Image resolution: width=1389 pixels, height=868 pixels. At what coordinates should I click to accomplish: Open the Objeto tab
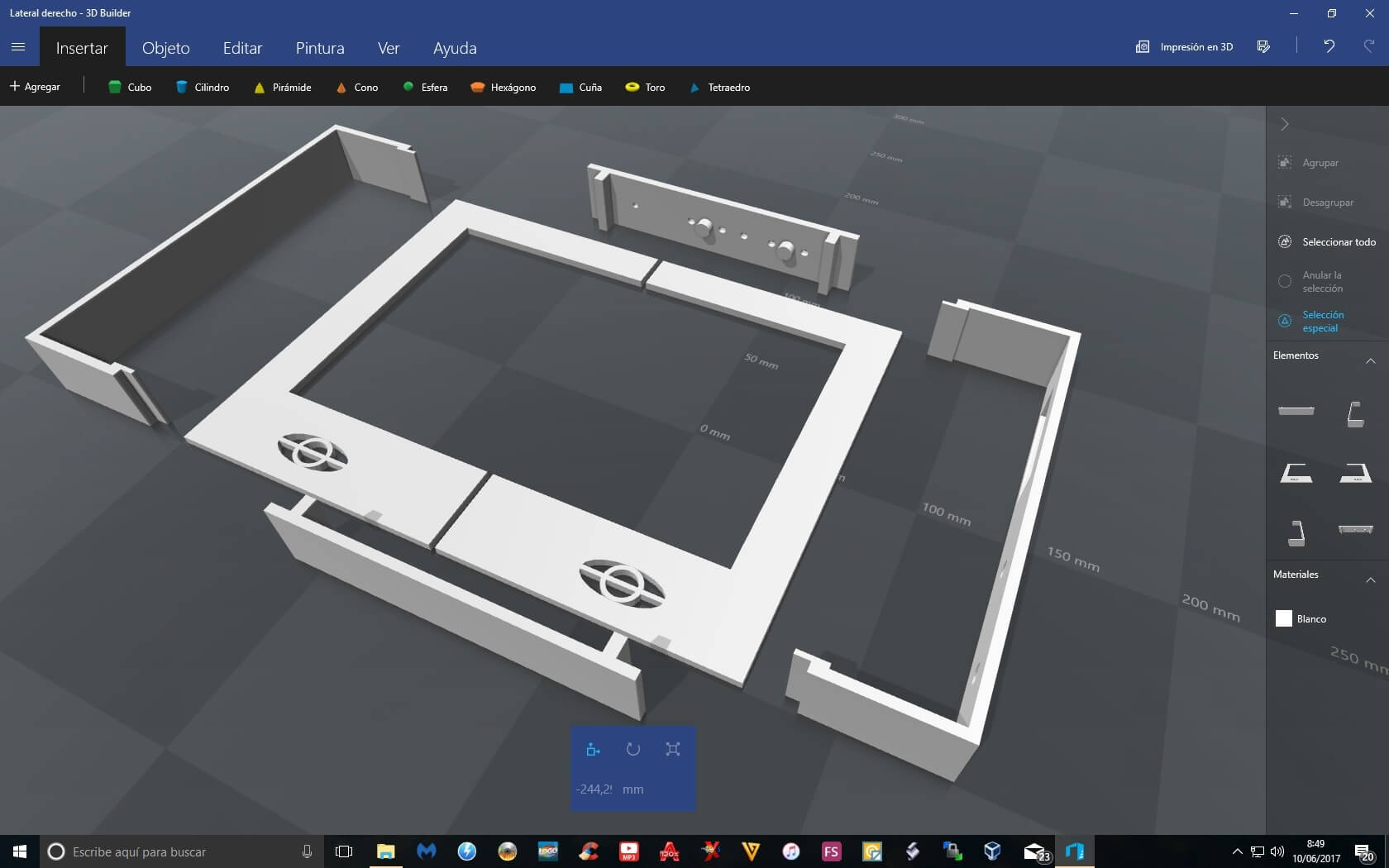(x=165, y=48)
